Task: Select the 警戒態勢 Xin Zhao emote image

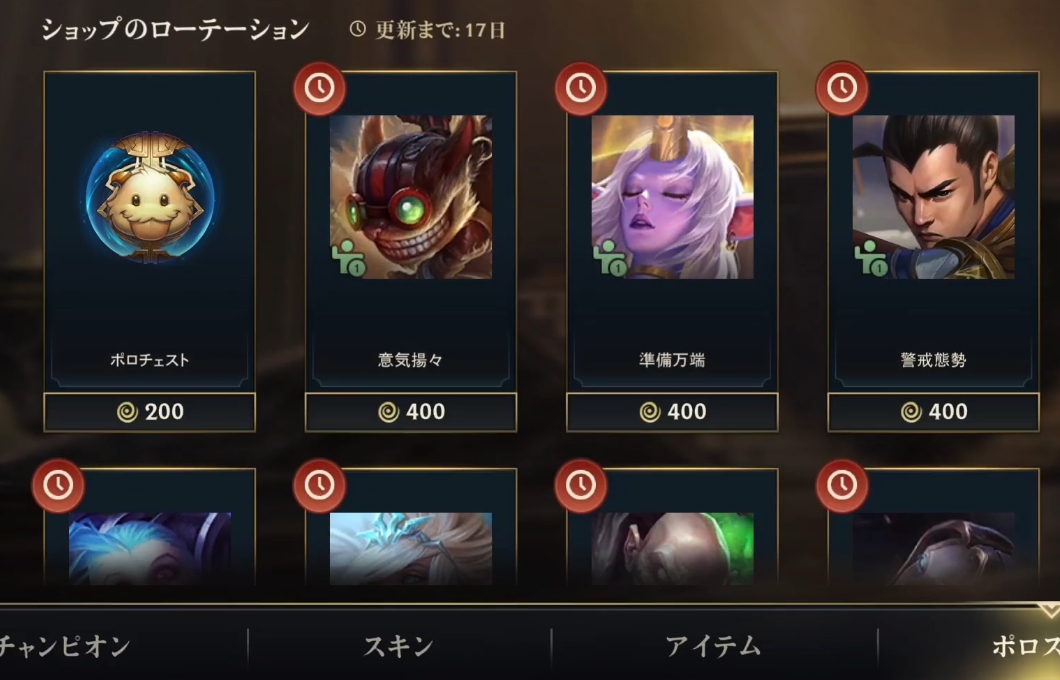Action: (x=933, y=197)
